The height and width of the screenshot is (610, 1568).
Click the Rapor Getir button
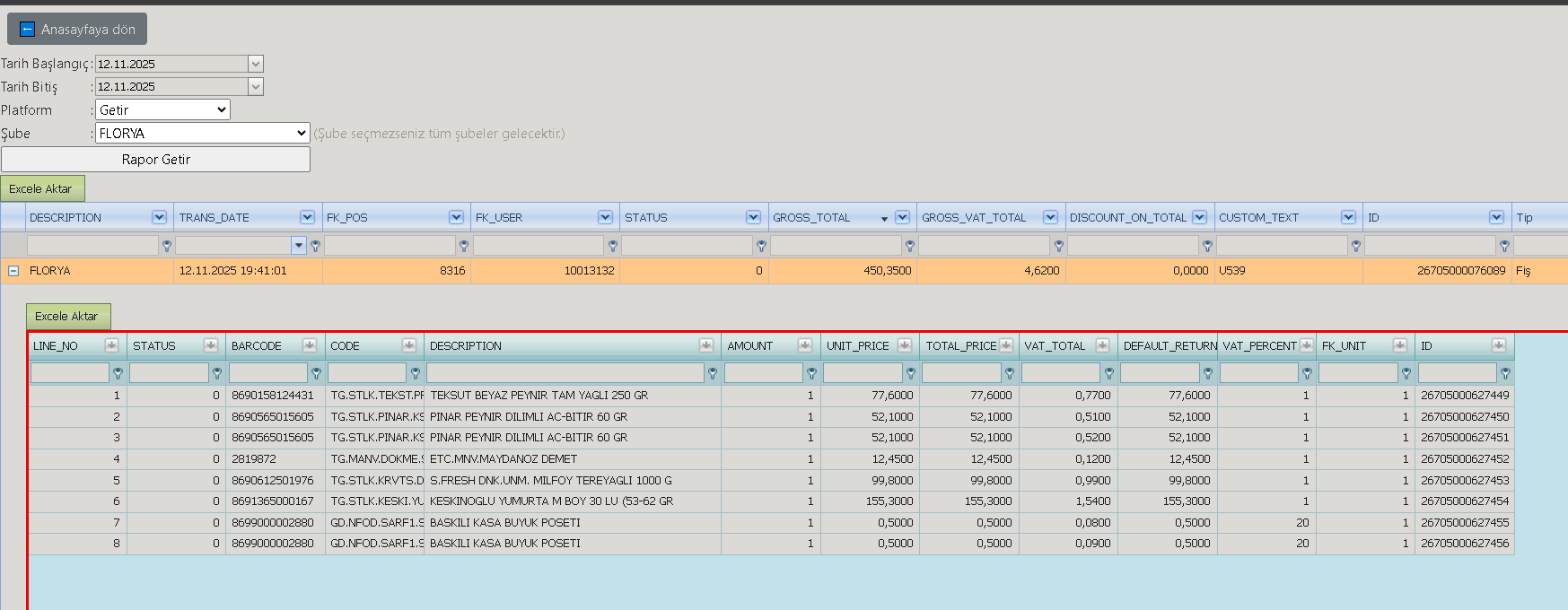(156, 159)
